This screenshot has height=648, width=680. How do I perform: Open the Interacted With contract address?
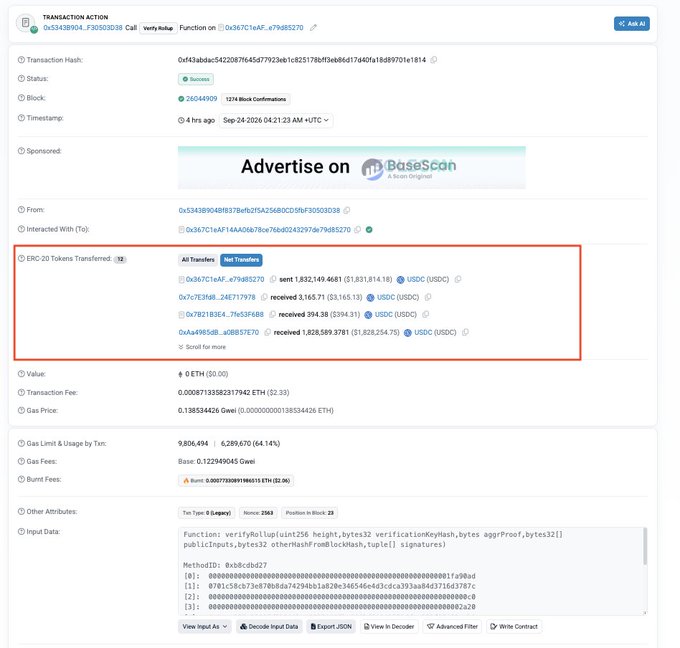[268, 230]
